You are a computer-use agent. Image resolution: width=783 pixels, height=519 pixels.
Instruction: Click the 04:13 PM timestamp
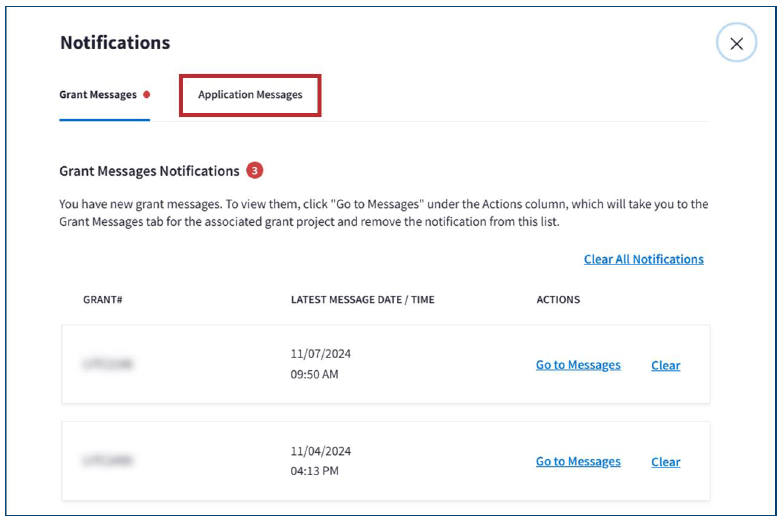pyautogui.click(x=314, y=471)
